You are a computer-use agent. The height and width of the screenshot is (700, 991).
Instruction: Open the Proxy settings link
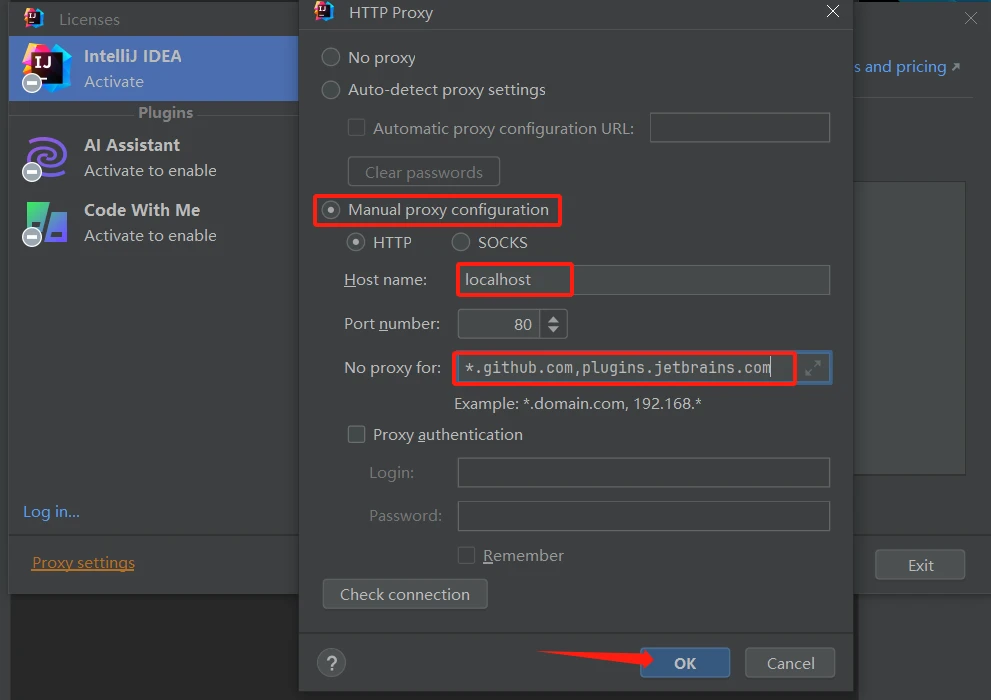click(x=83, y=562)
